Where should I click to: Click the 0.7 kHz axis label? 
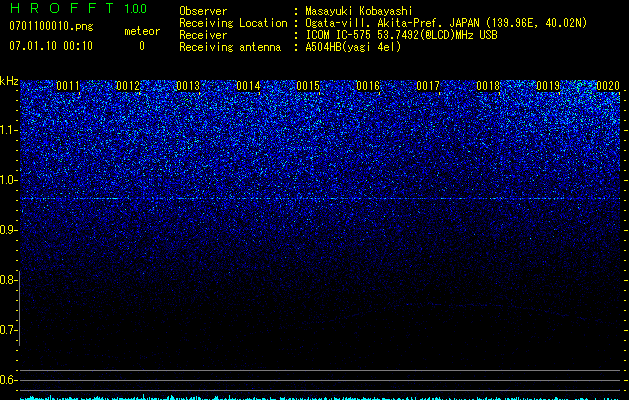click(x=8, y=330)
